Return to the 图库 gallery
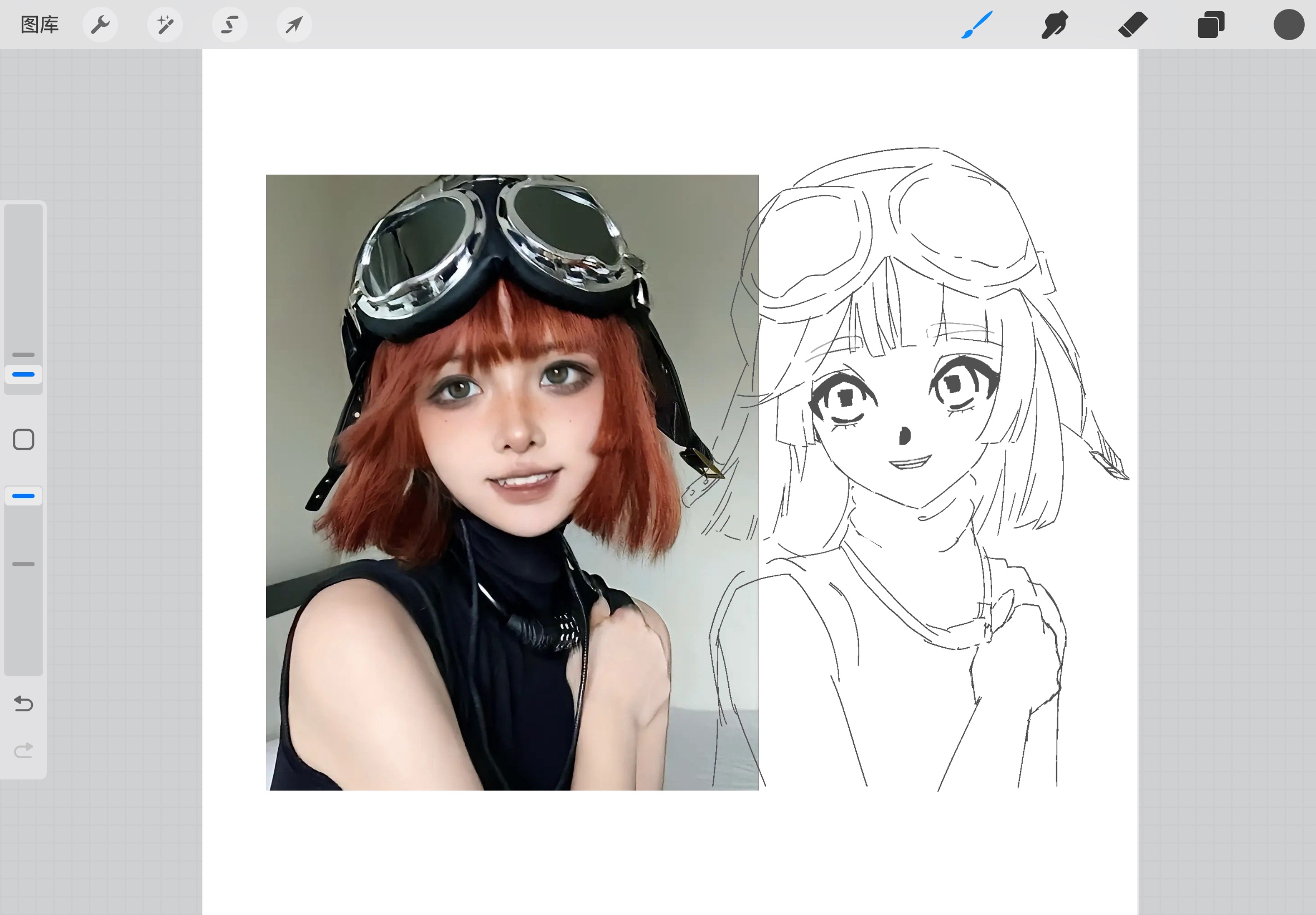 click(x=40, y=25)
